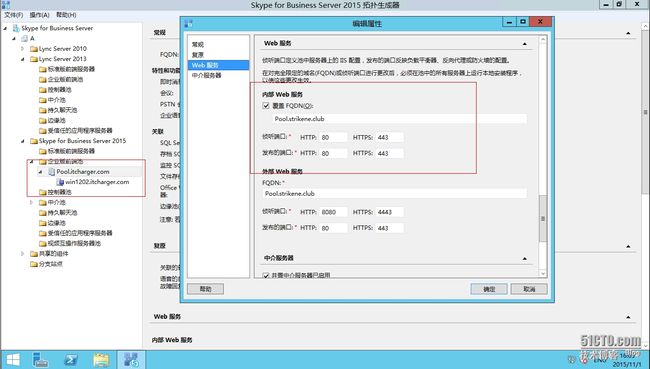Collapse the site "A" tree node

click(15, 39)
